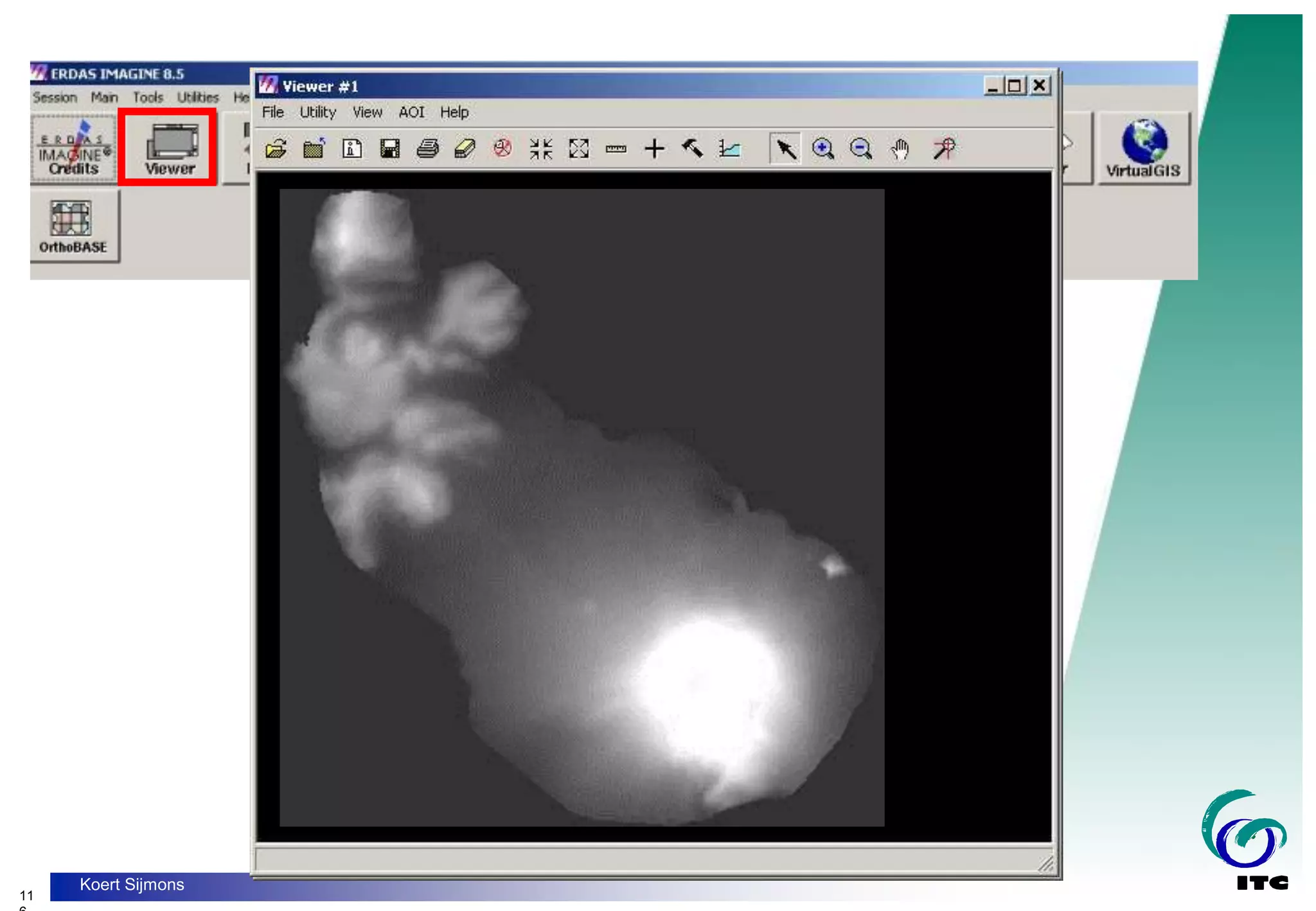Select the arrow pointer tool

pyautogui.click(x=785, y=149)
